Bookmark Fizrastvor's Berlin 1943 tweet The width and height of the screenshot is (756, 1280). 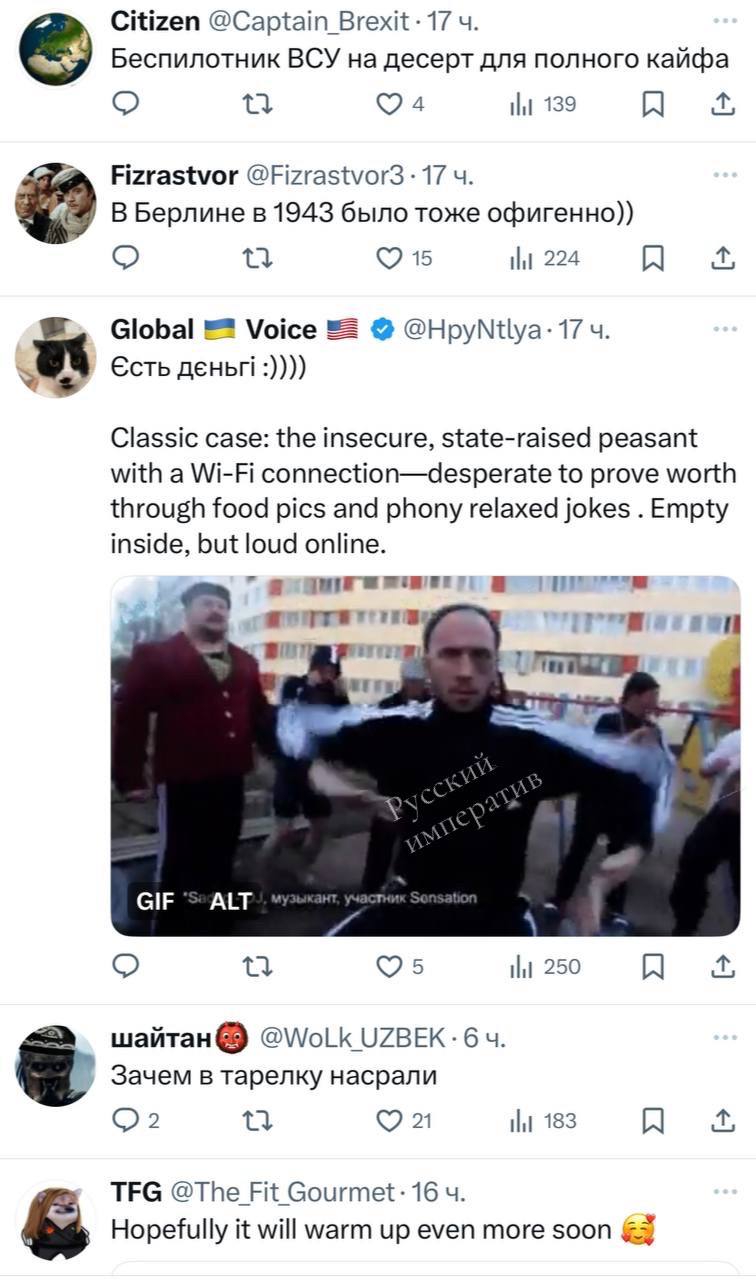[652, 258]
